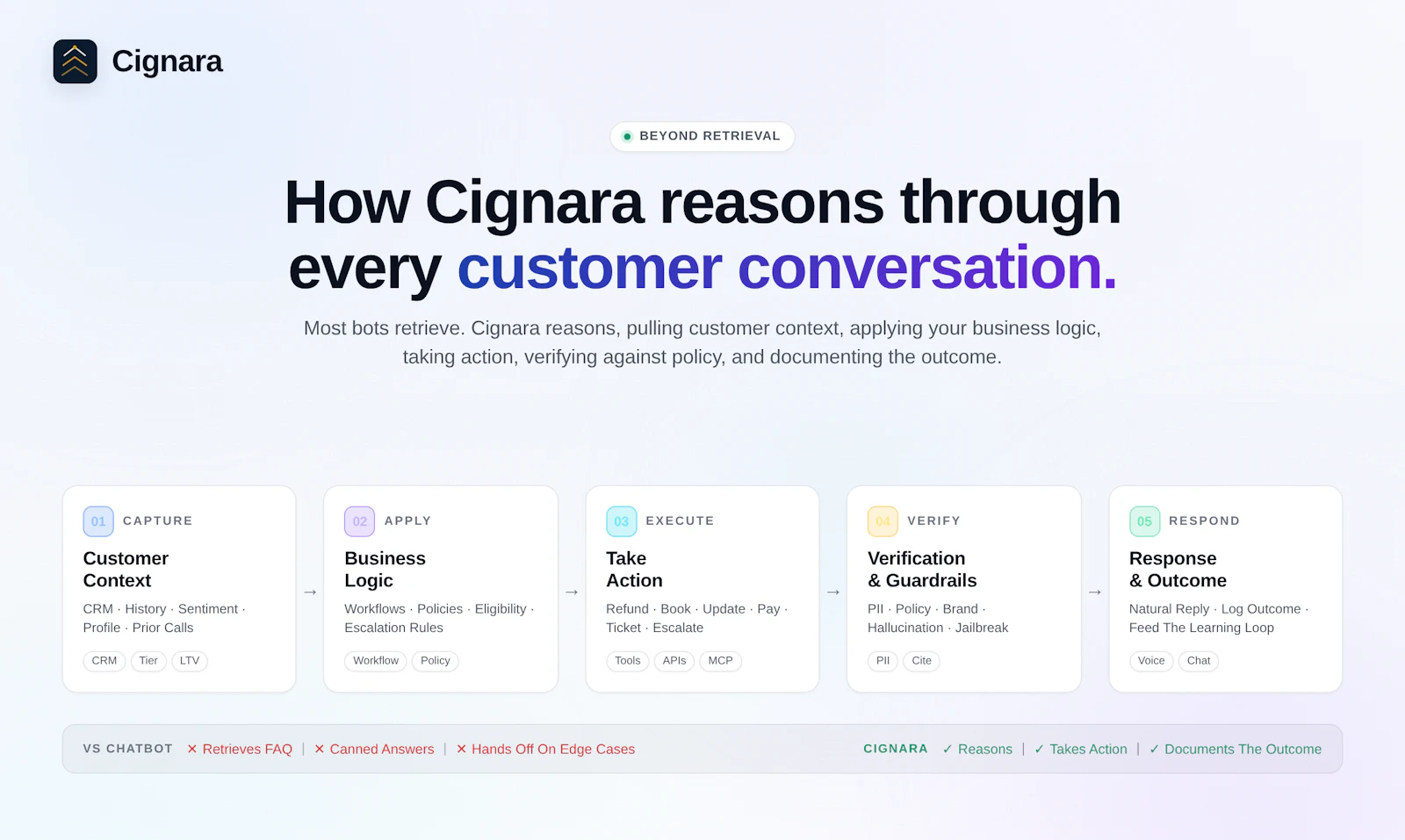Image resolution: width=1405 pixels, height=840 pixels.
Task: Click the Escalation Rules description text
Action: [x=393, y=628]
